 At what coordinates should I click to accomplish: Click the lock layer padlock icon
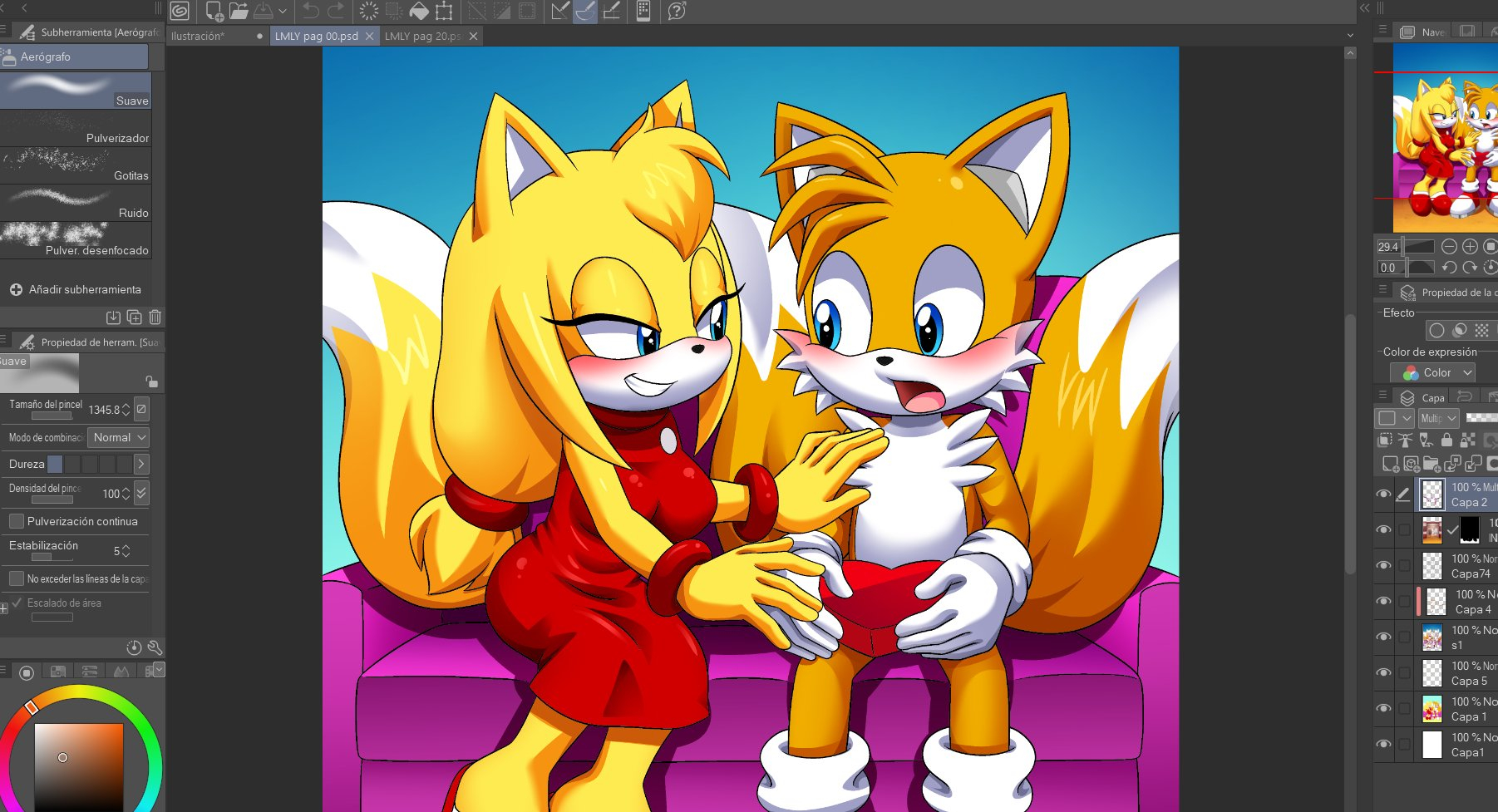coord(1446,440)
